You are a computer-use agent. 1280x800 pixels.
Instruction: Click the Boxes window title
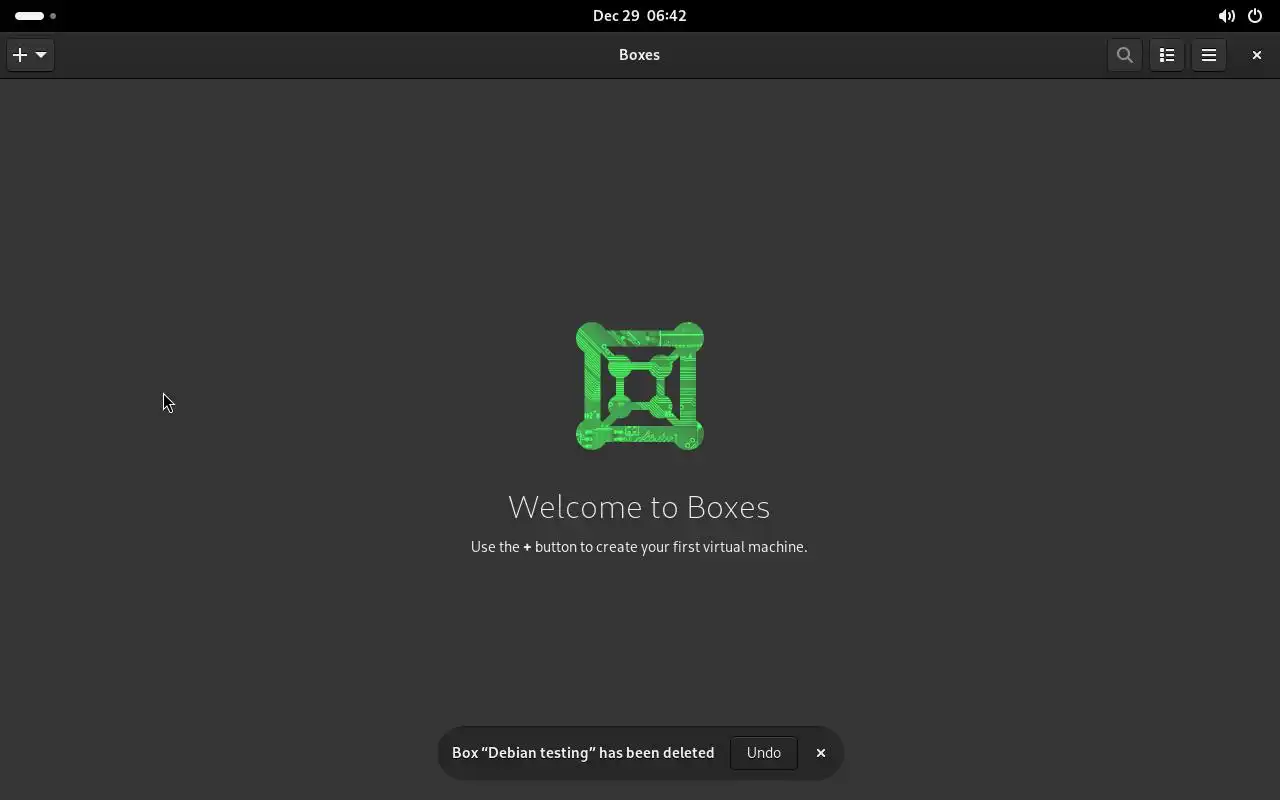coord(639,55)
